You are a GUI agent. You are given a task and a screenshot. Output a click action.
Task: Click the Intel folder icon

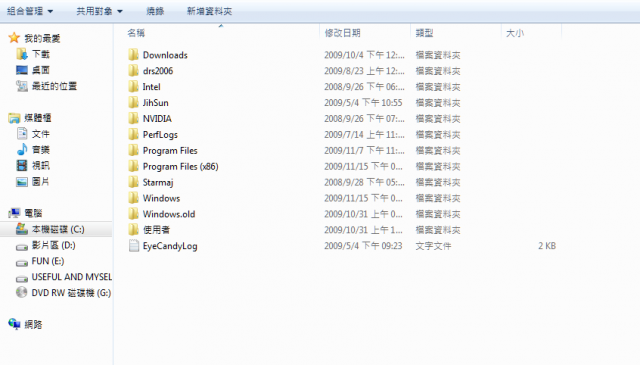(133, 87)
